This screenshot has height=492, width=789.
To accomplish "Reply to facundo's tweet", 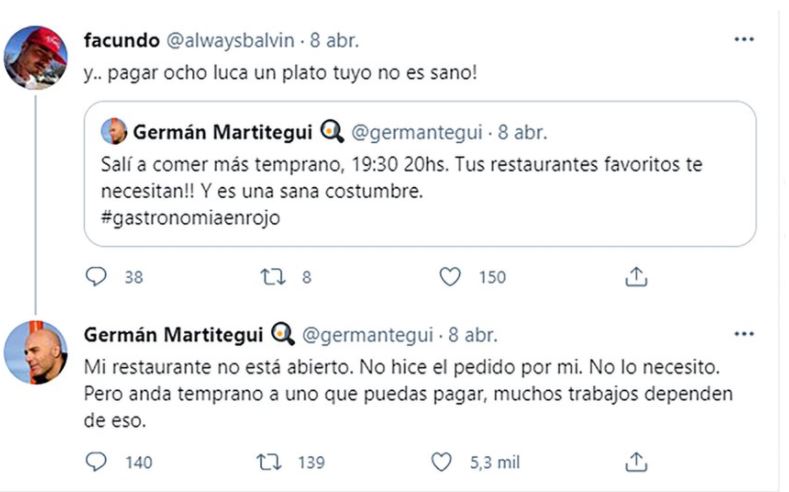I will [96, 277].
